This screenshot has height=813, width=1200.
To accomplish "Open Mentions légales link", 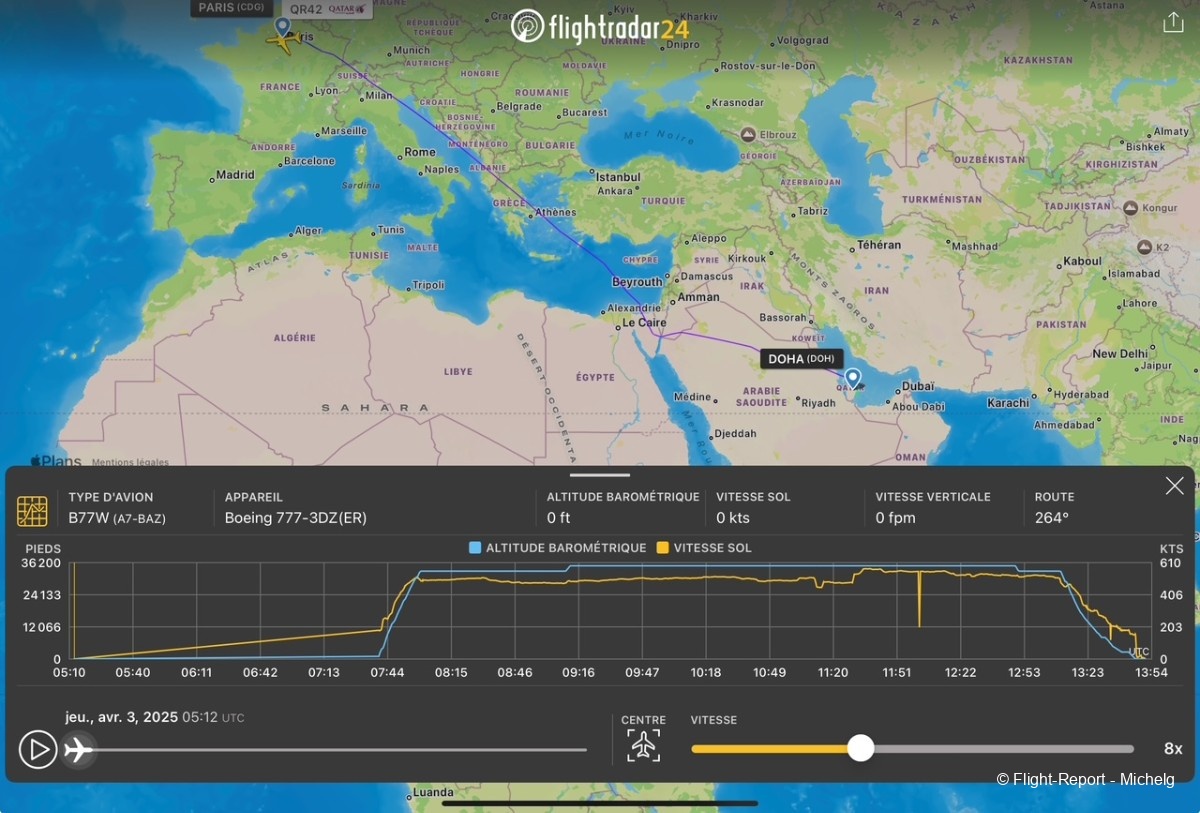I will point(130,462).
